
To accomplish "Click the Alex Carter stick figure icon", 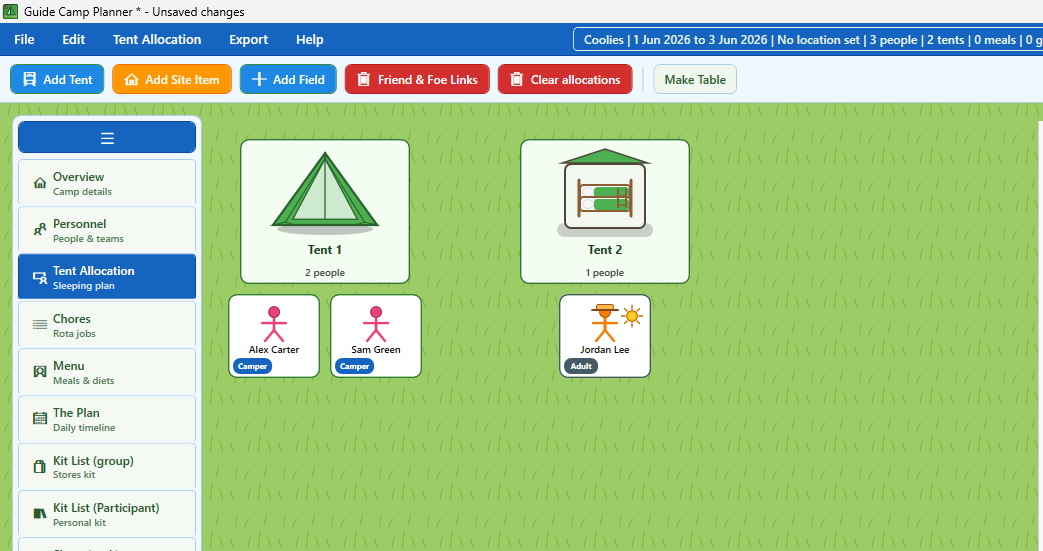I will tap(274, 324).
